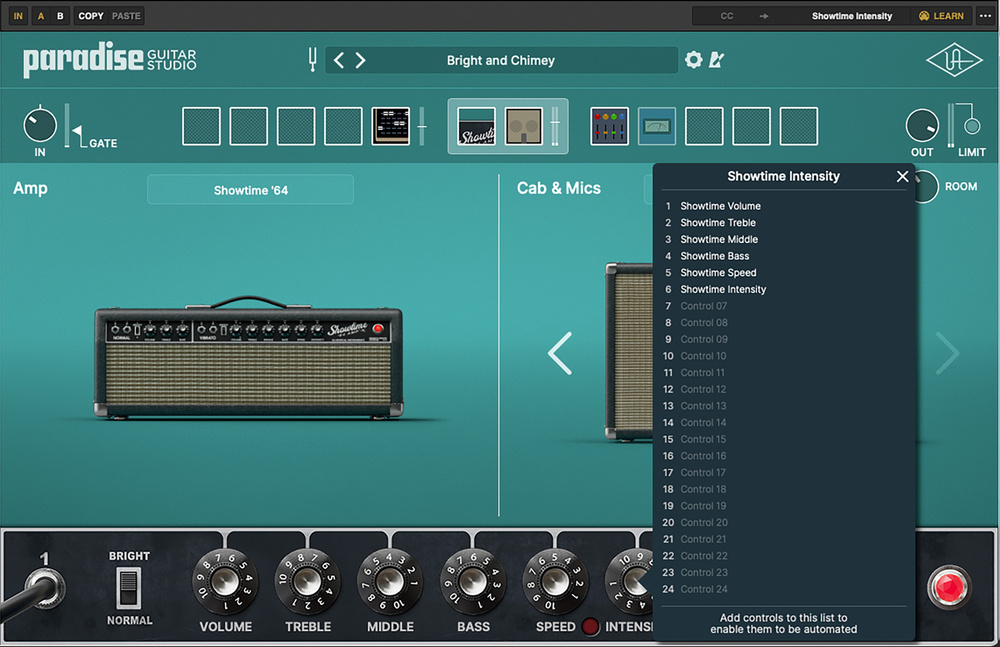The width and height of the screenshot is (1000, 647).
Task: Toggle the Bright/Normal switch
Action: coord(129,588)
